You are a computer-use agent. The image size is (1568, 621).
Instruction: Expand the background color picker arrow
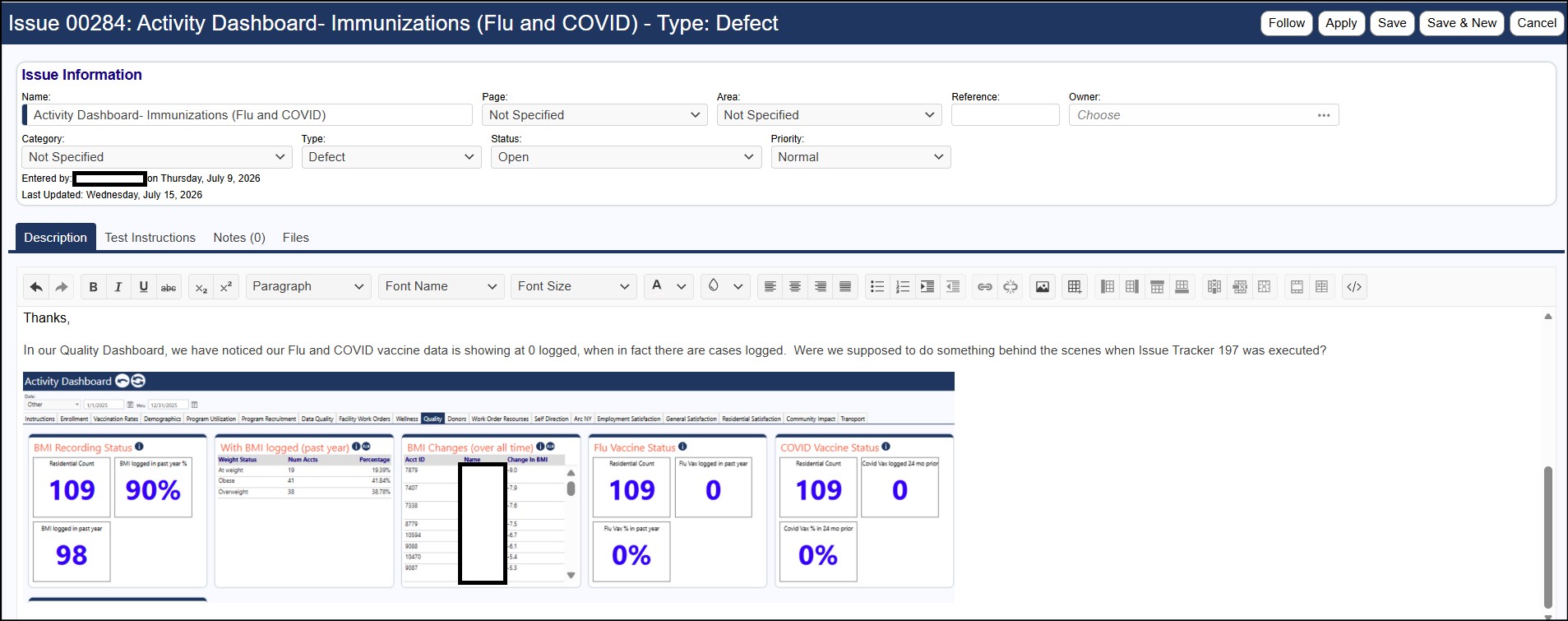pos(738,287)
